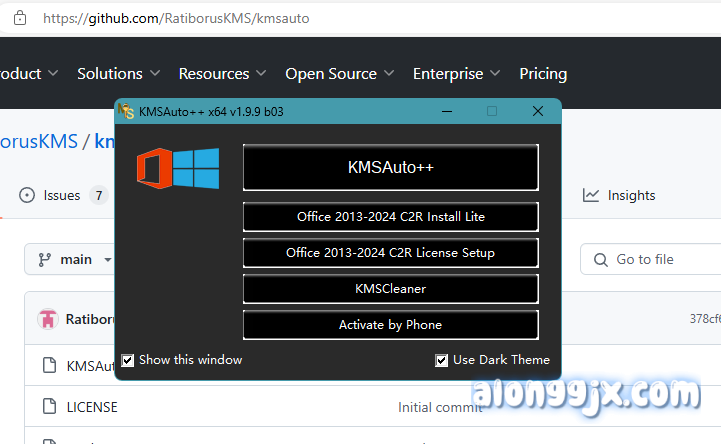Click the magnifier icon in Go to file

point(599,259)
